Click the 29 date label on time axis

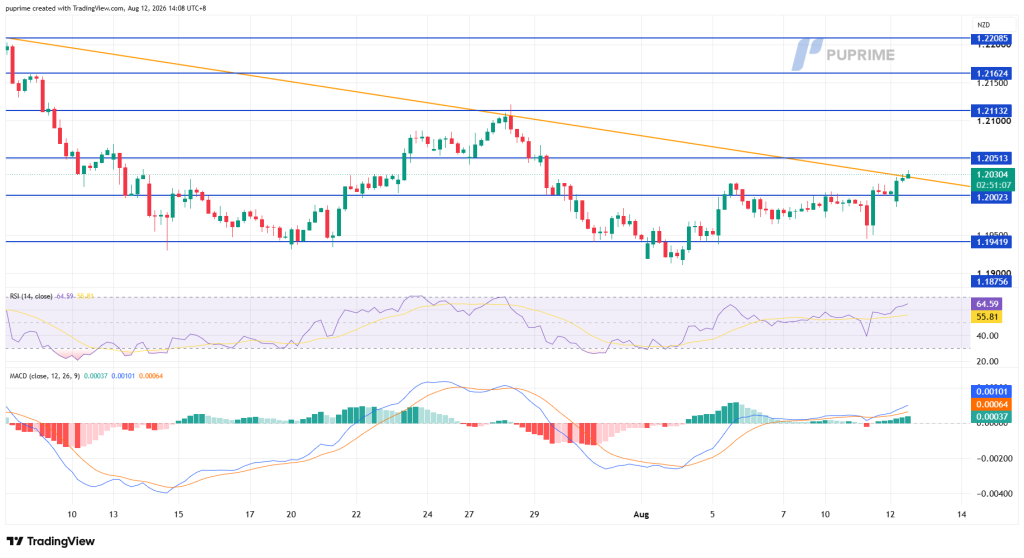(x=534, y=515)
